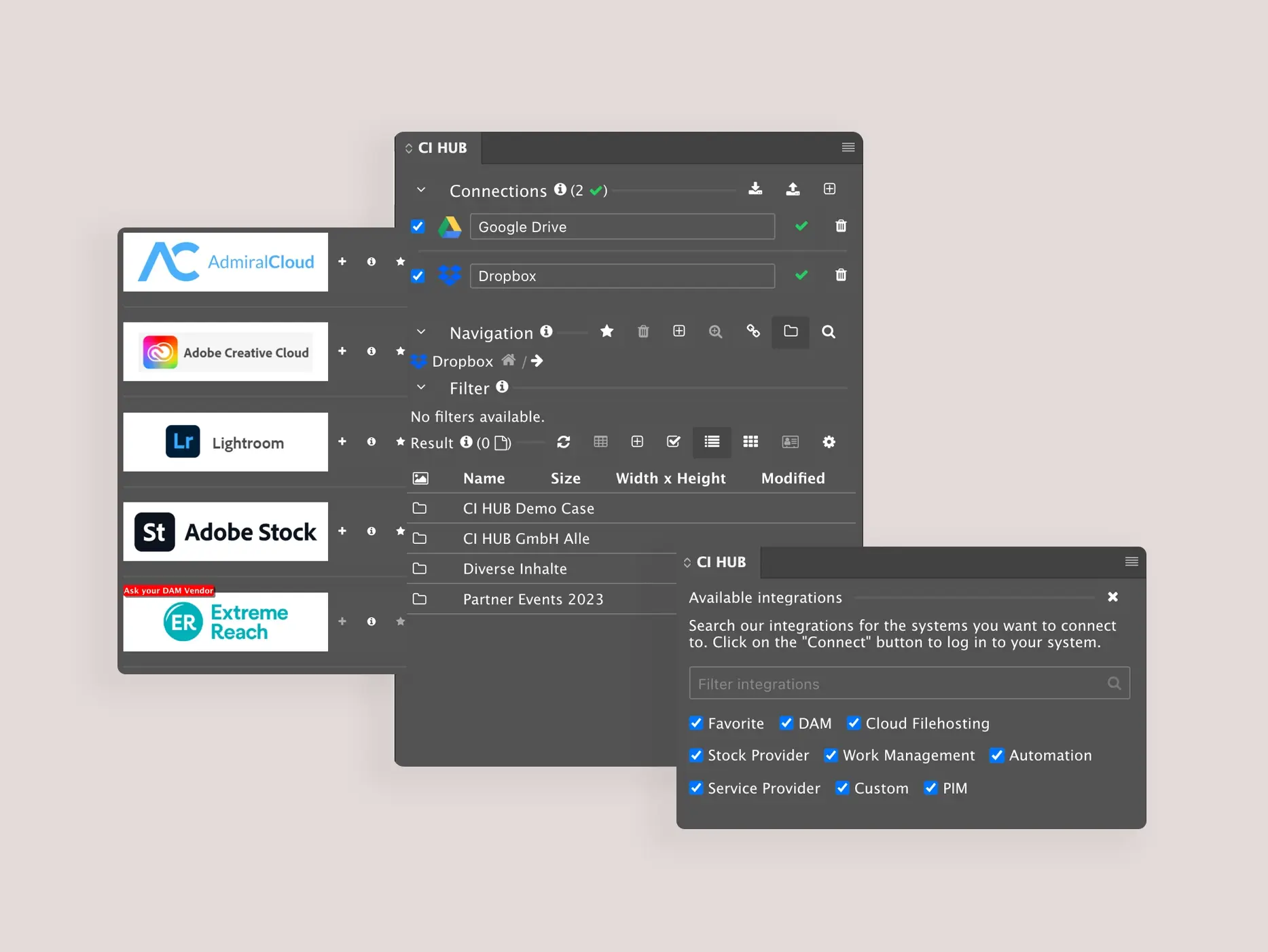The height and width of the screenshot is (952, 1268).
Task: Open the integrations panel hamburger menu
Action: 1131,562
